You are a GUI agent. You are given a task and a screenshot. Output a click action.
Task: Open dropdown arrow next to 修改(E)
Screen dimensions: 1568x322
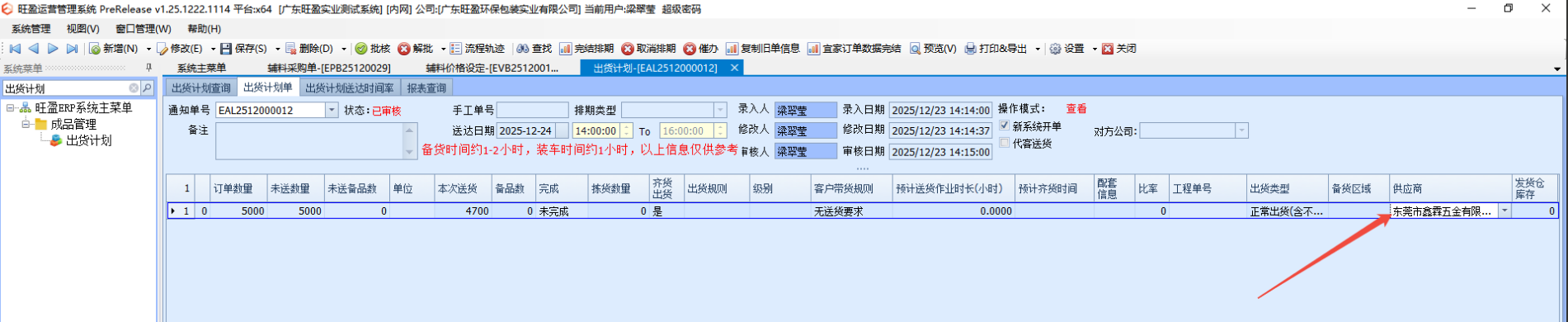point(213,49)
